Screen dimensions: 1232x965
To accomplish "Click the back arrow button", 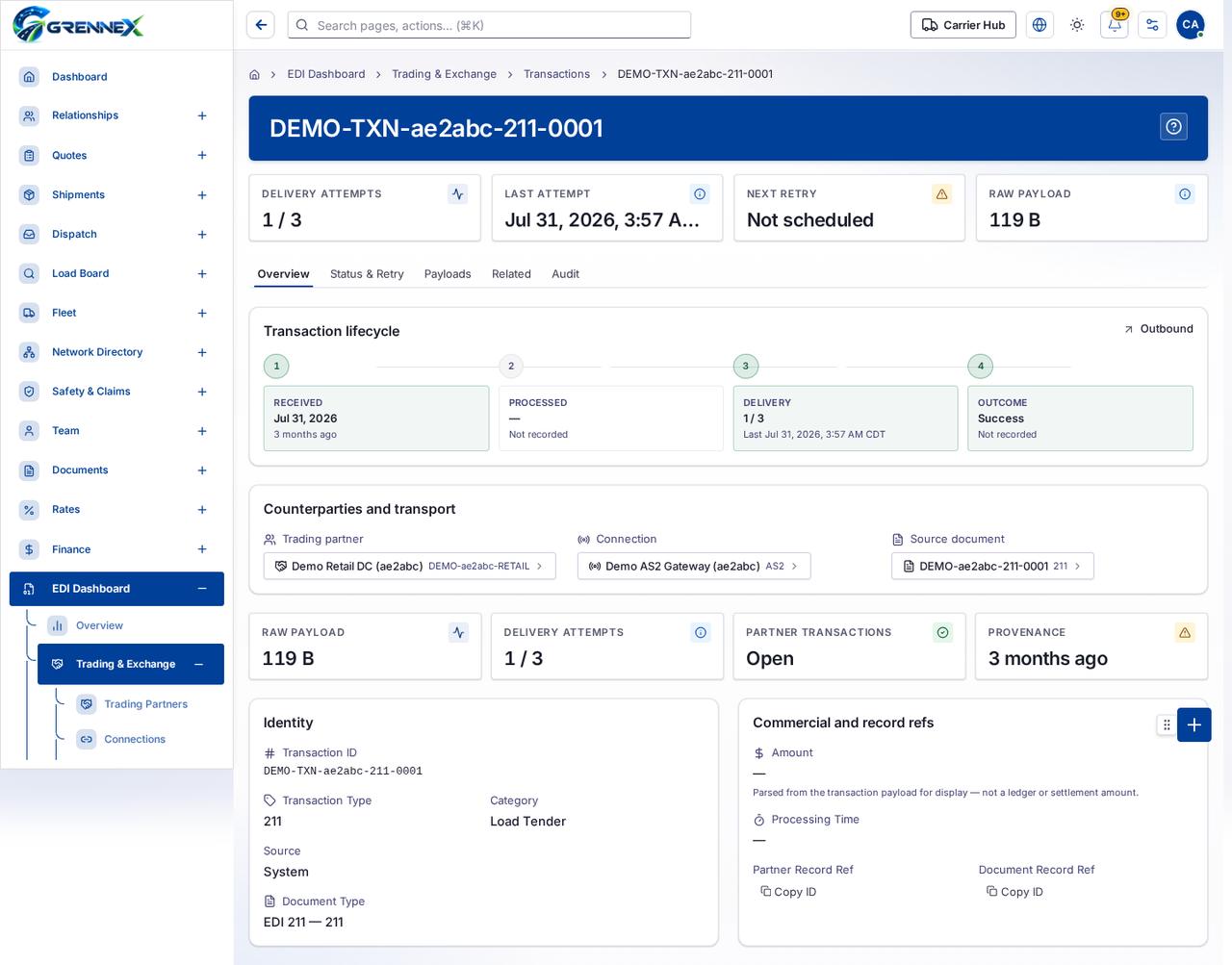I will coord(261,25).
